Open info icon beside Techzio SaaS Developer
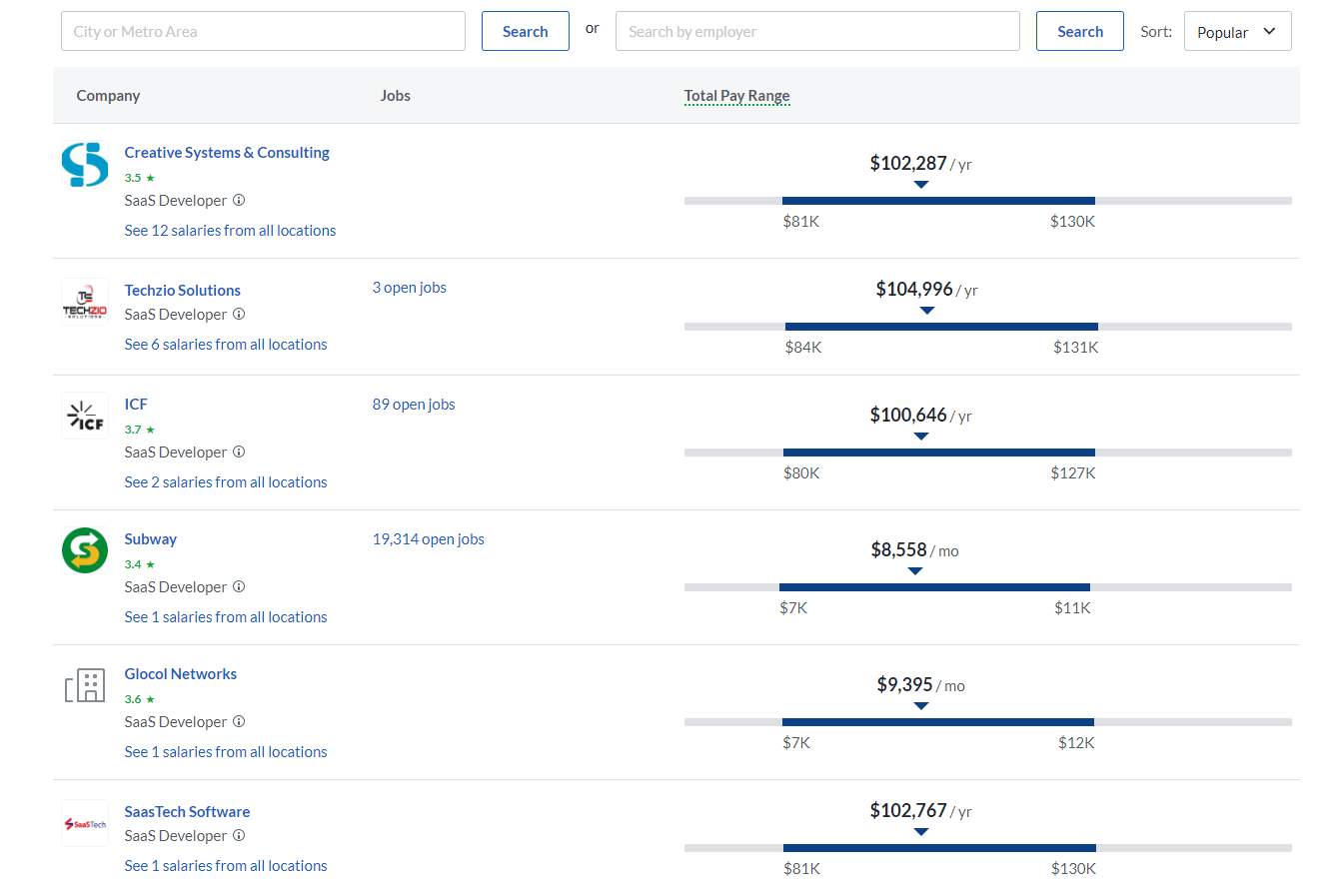This screenshot has width=1321, height=896. pyautogui.click(x=239, y=314)
